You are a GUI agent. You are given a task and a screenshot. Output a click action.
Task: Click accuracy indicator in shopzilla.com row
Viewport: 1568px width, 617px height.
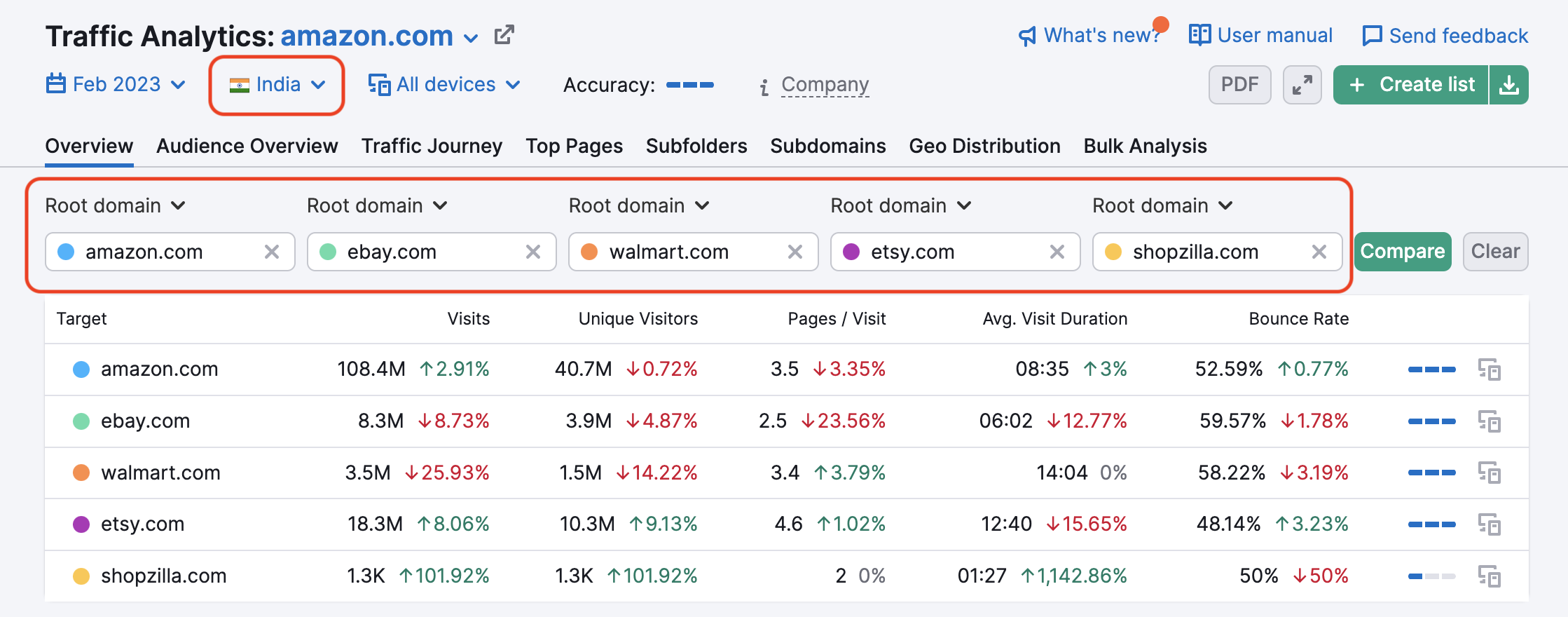[x=1432, y=576]
